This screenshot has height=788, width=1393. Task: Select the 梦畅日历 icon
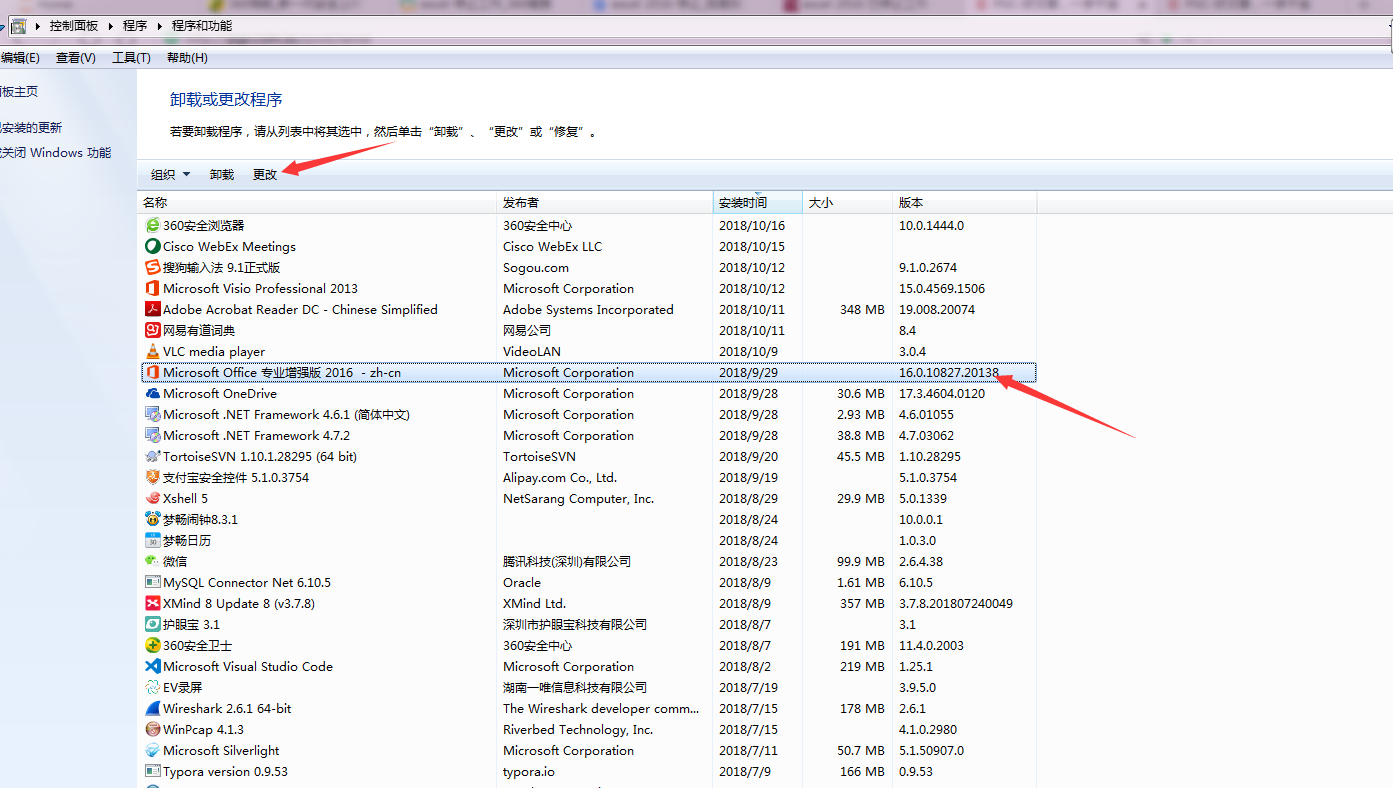pyautogui.click(x=153, y=540)
